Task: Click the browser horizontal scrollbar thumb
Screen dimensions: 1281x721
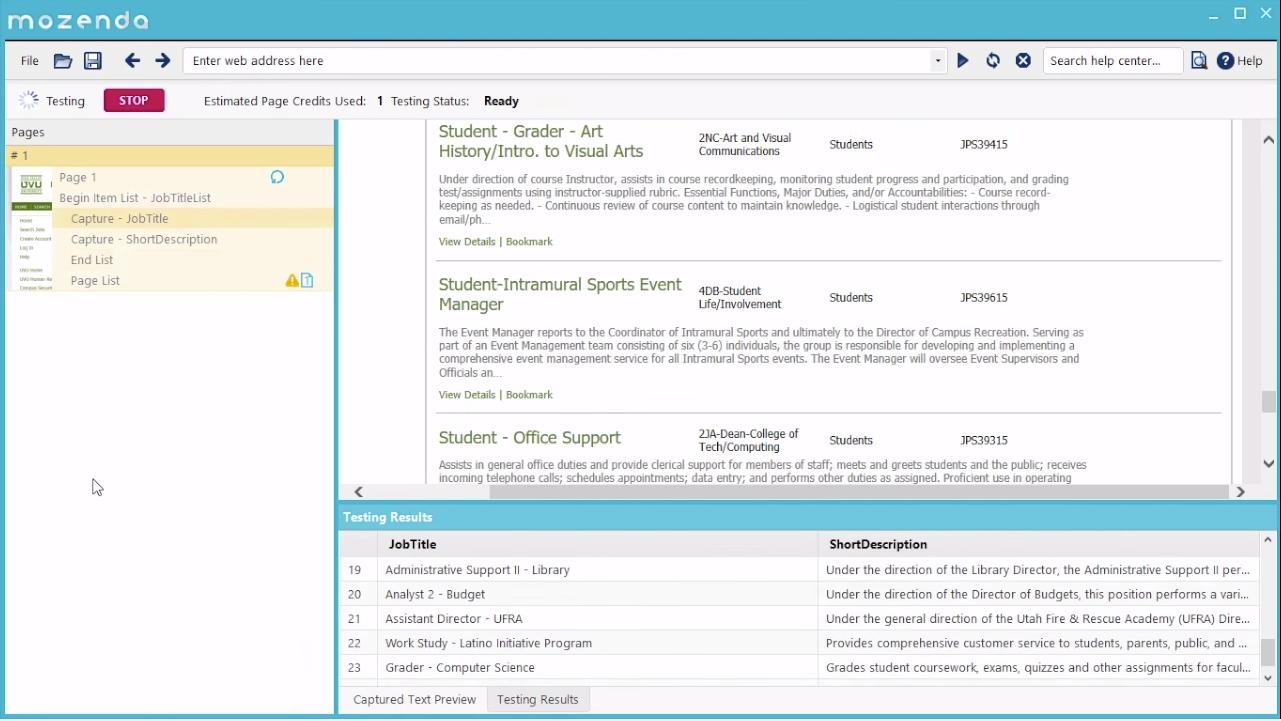Action: point(858,492)
